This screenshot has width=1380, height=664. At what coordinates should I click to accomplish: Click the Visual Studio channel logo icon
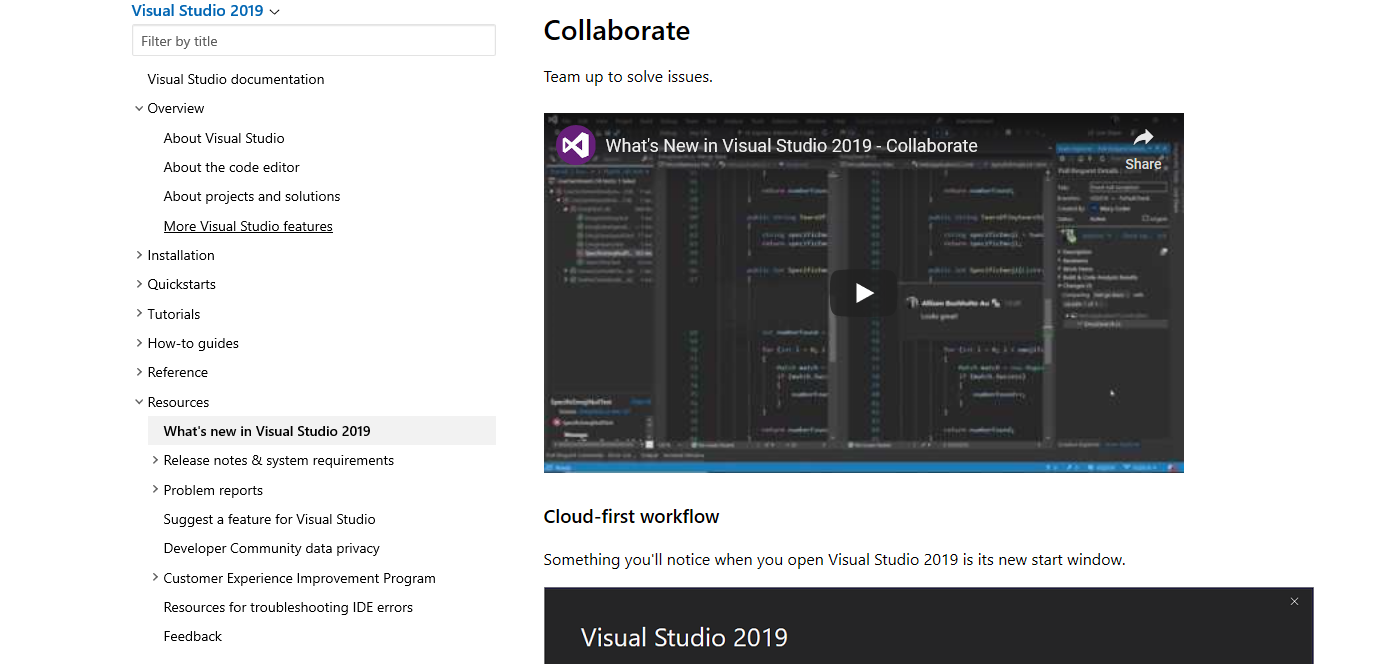(576, 145)
